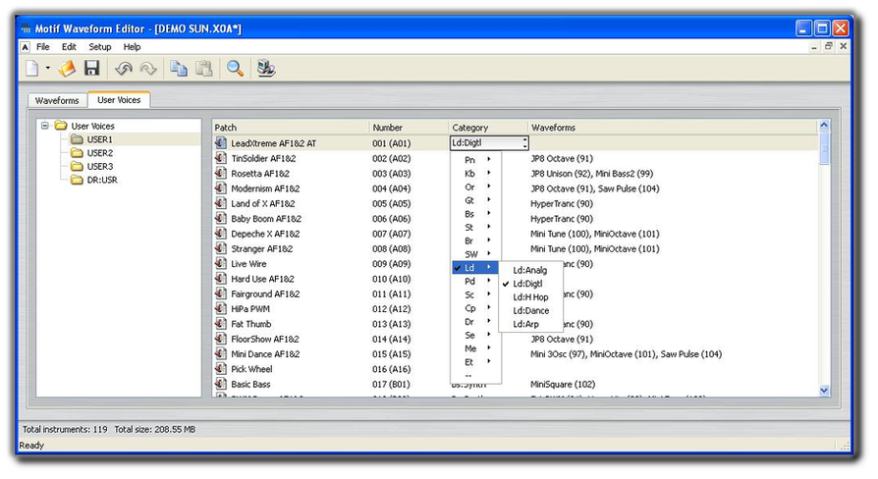878x479 pixels.
Task: Choose Ld:Dance in the submenu
Action: coord(531,310)
